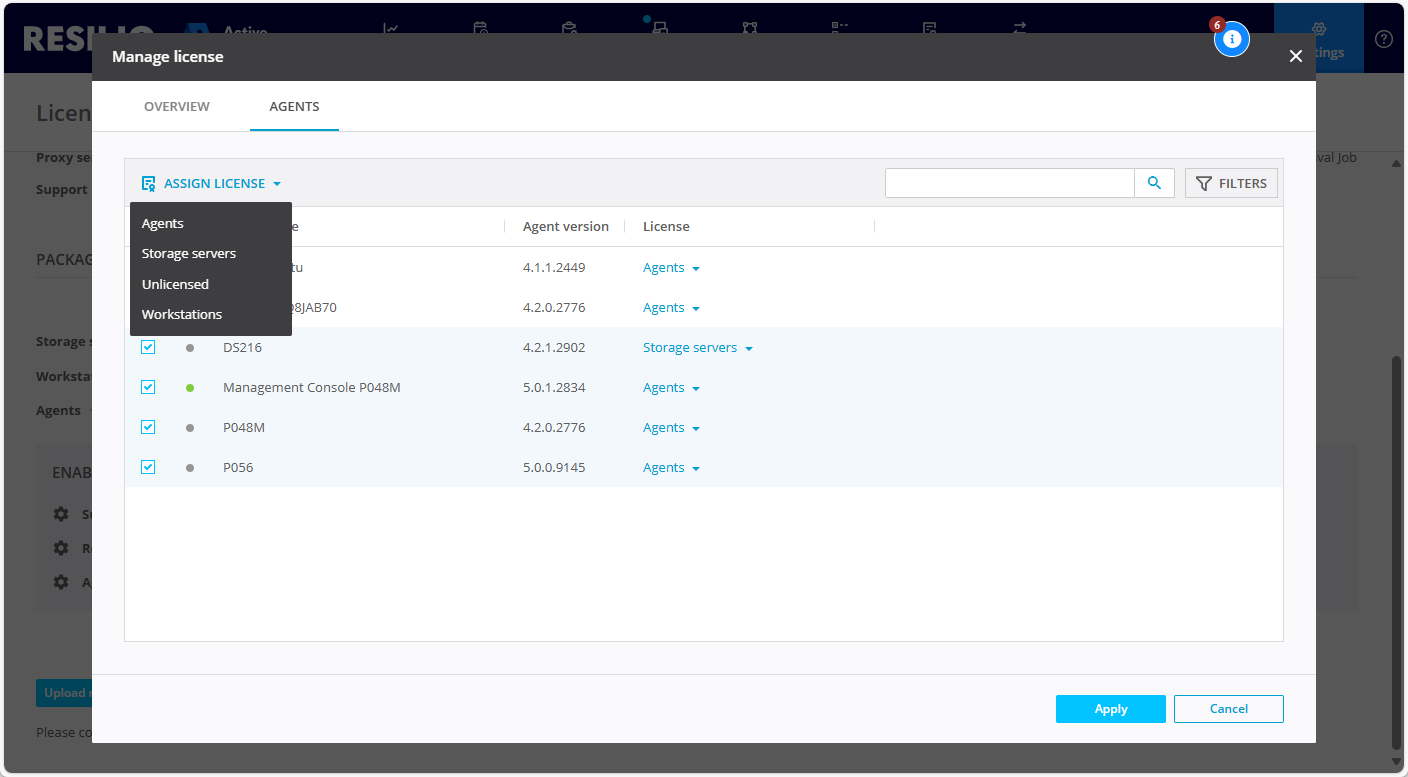1408x777 pixels.
Task: Click the sync transfers icon in top bar
Action: coord(1018,28)
